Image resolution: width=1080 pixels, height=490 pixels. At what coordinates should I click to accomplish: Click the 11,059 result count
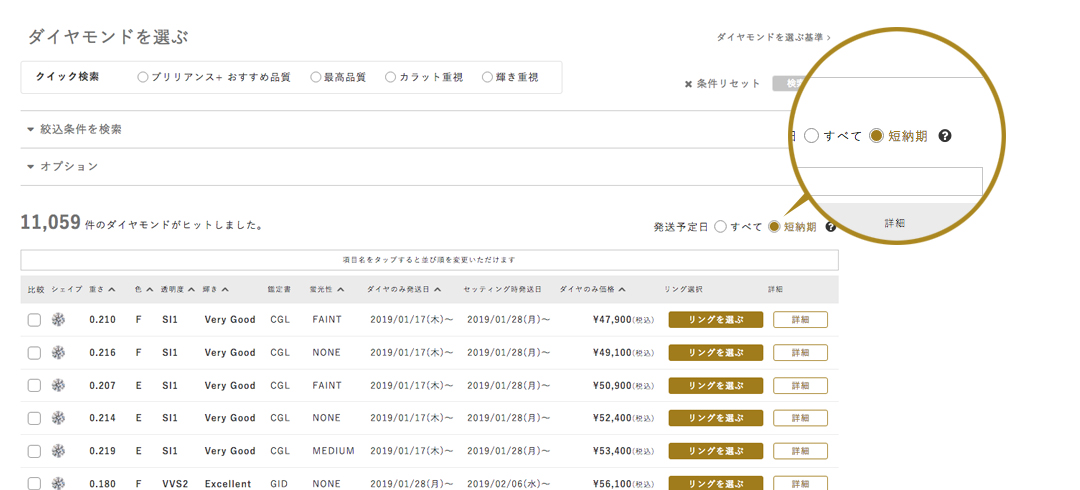51,223
